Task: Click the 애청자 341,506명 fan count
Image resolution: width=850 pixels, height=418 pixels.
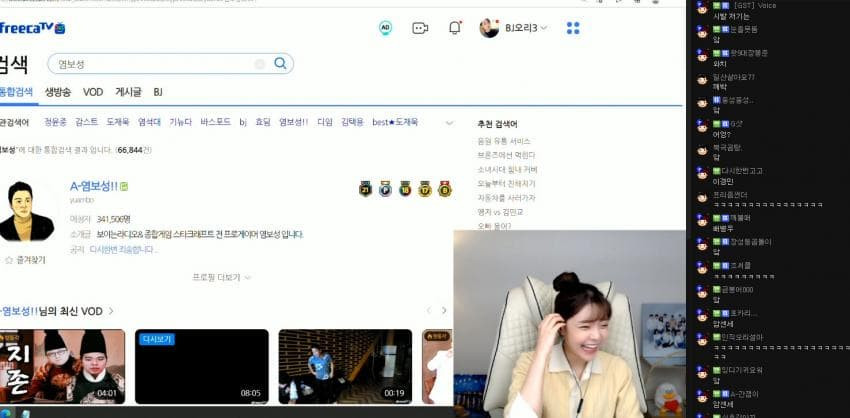Action: [x=100, y=220]
